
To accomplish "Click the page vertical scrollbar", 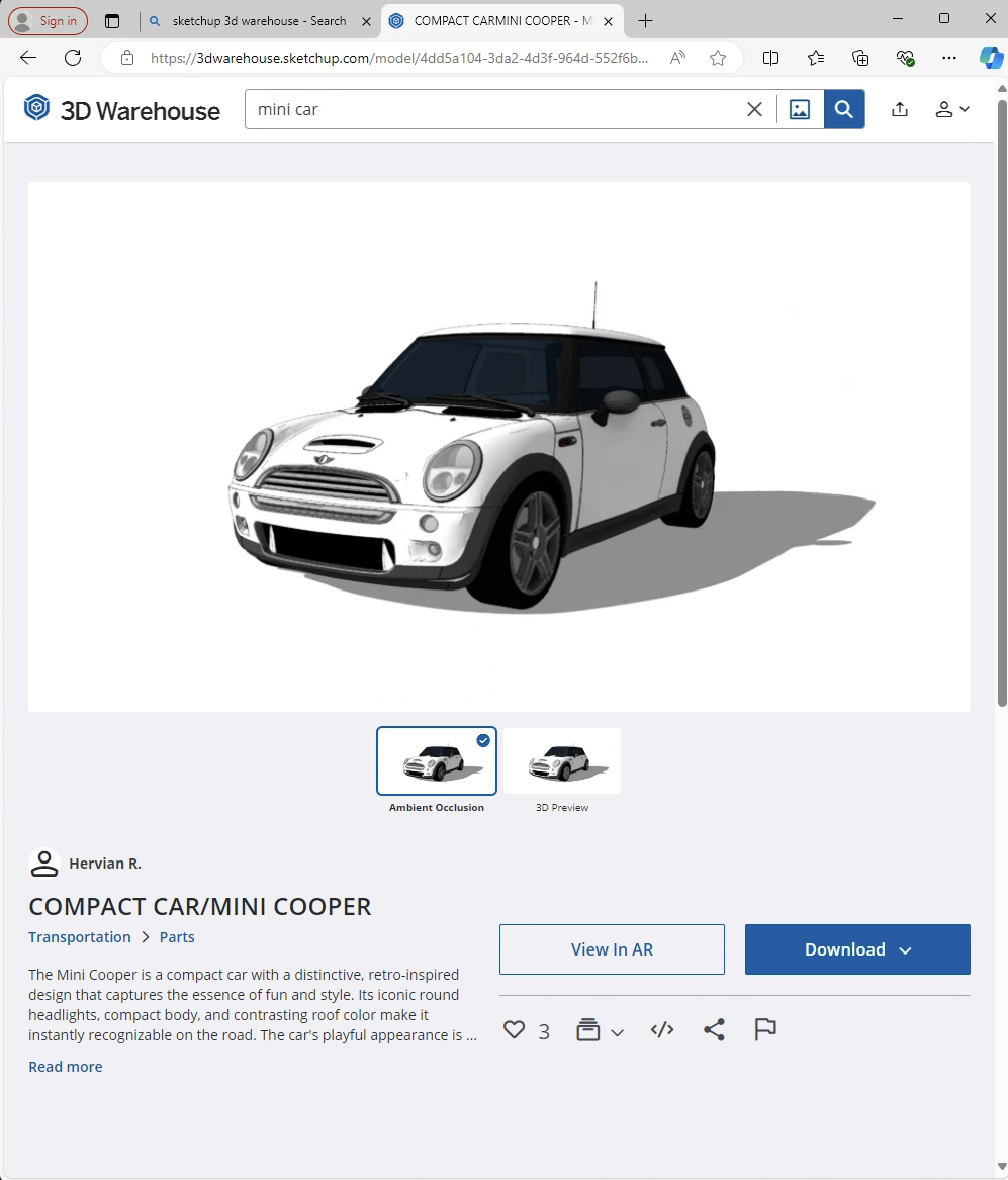I will [1002, 403].
